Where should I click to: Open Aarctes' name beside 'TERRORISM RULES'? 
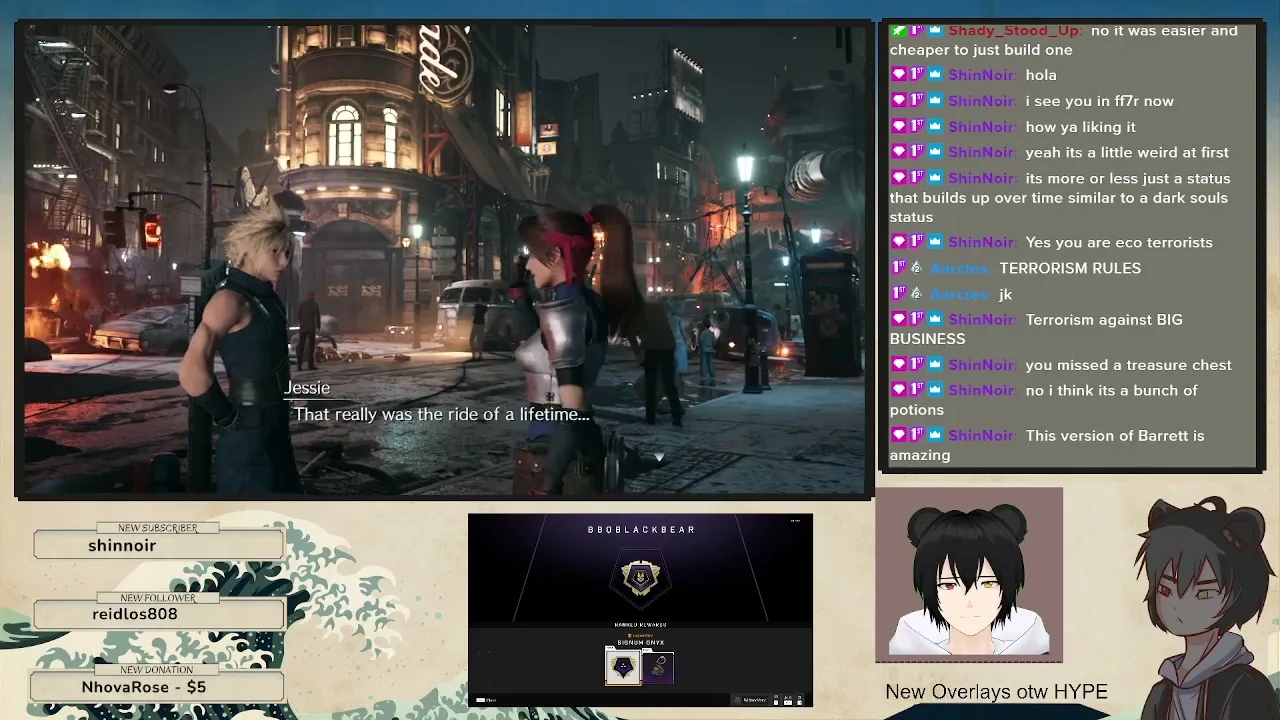(x=960, y=268)
